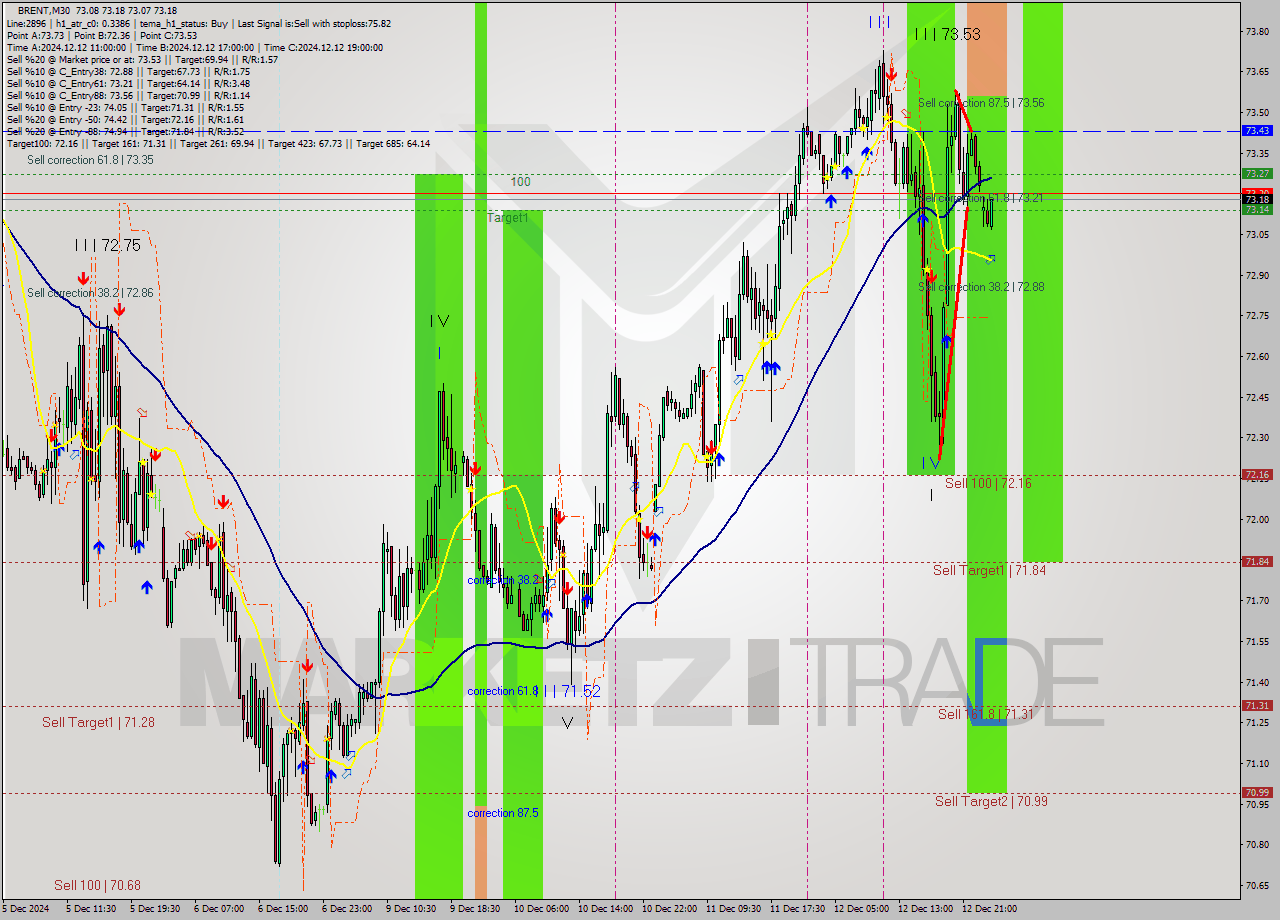Screen dimensions: 1280x920
Task: Click the 'Sell Target1 | 71.28' label
Action: click(98, 722)
